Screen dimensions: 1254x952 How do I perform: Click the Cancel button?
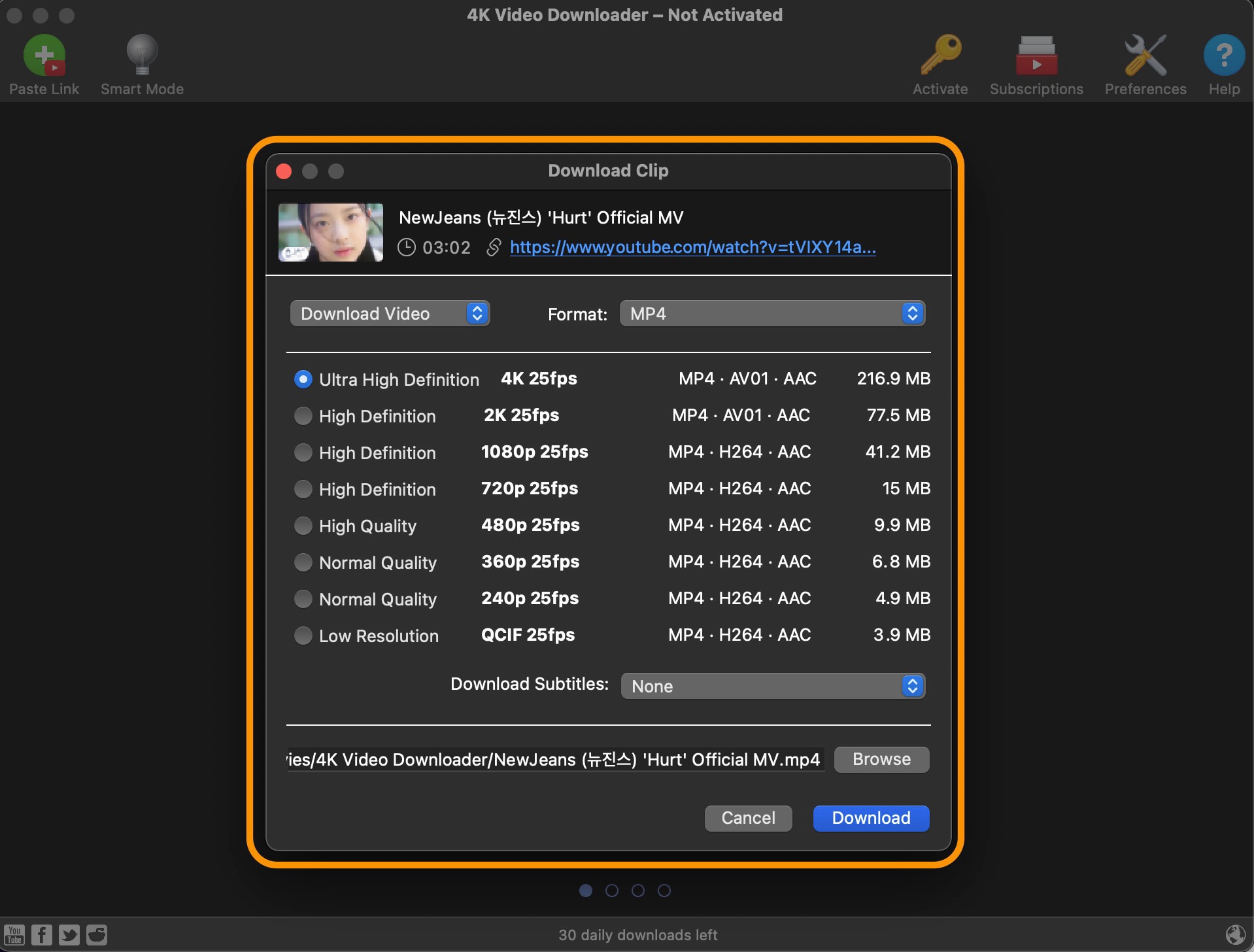coord(748,818)
